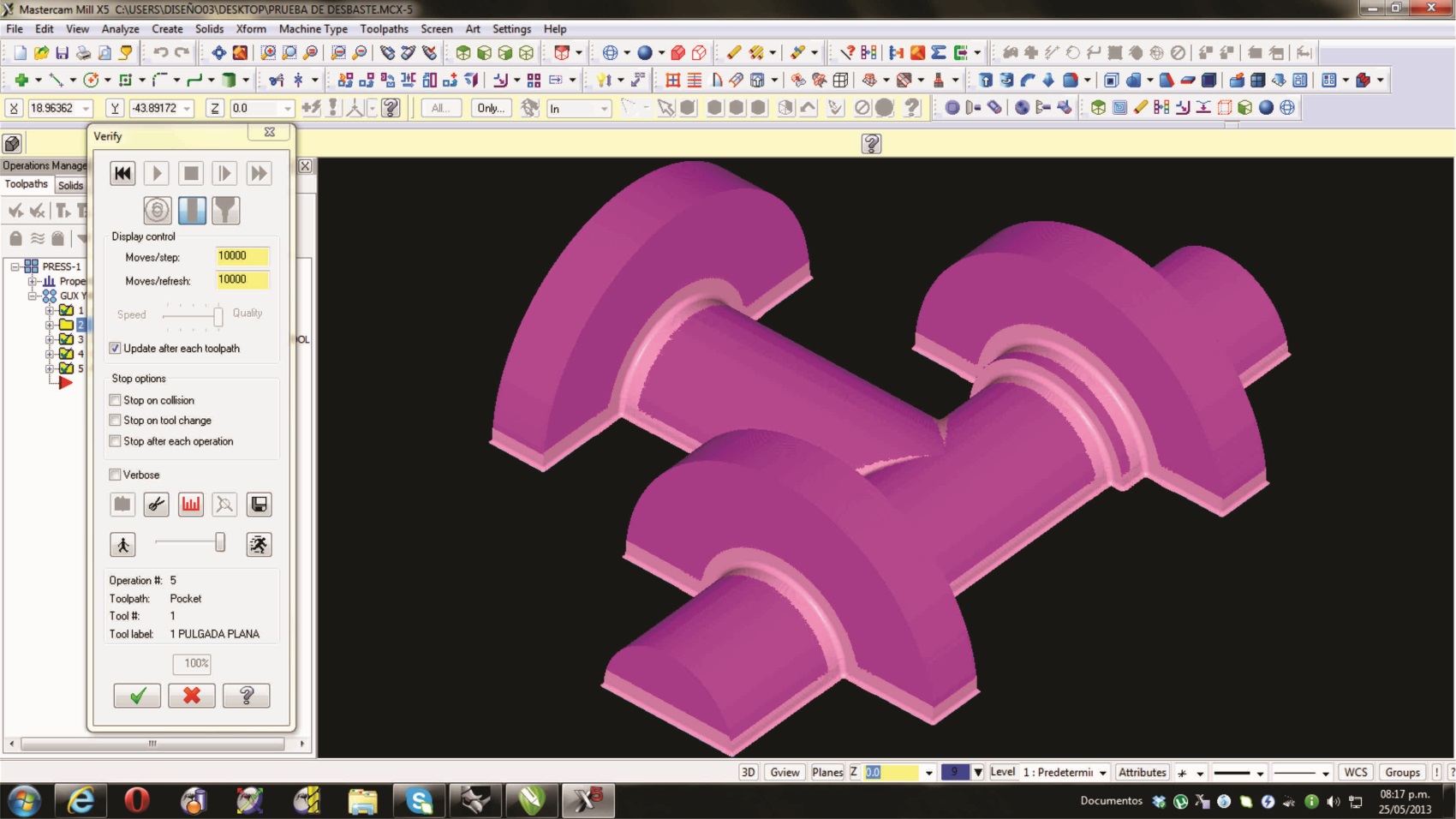The height and width of the screenshot is (819, 1456).
Task: Fast forward the verify simulation
Action: pos(259,173)
